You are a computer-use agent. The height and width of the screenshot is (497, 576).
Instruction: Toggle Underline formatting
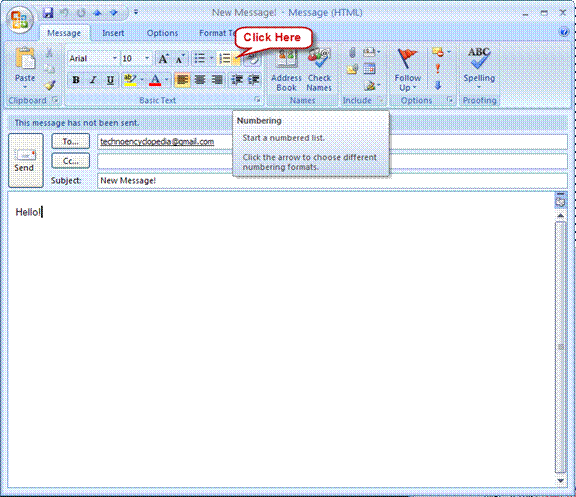[x=110, y=80]
